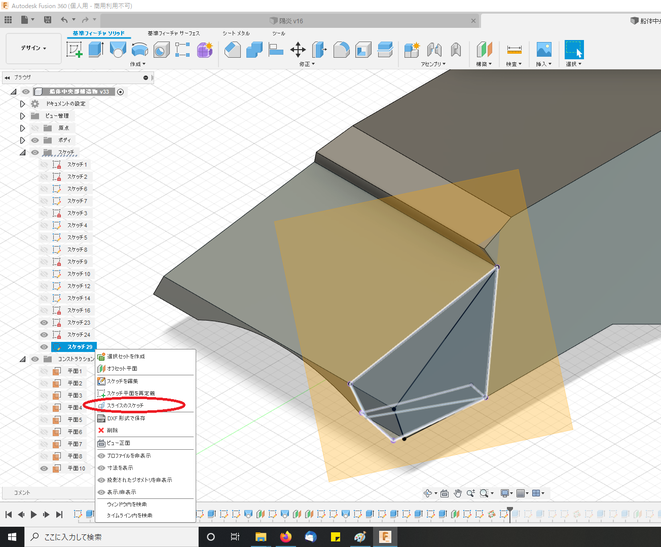Image resolution: width=661 pixels, height=547 pixels.
Task: Toggle visibility eye of スケッチ29
Action: 44,347
